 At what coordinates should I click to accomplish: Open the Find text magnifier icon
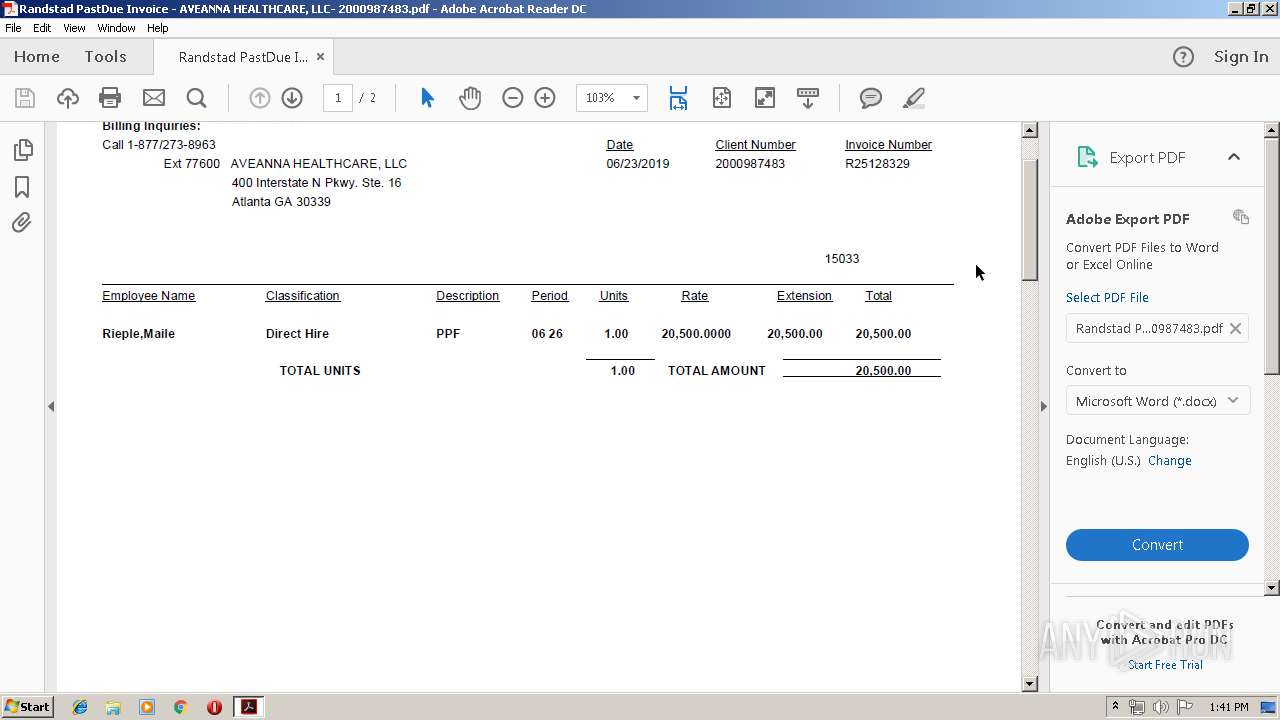196,98
